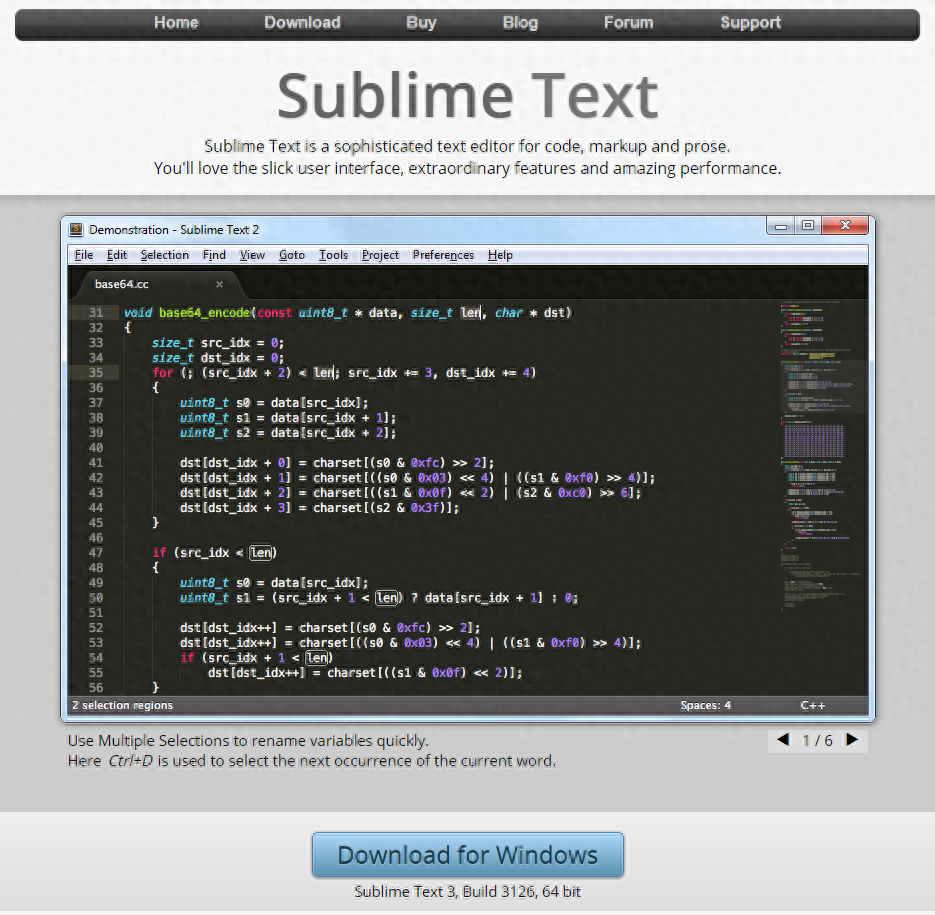Click the boxed 'len' on line 54

click(317, 658)
